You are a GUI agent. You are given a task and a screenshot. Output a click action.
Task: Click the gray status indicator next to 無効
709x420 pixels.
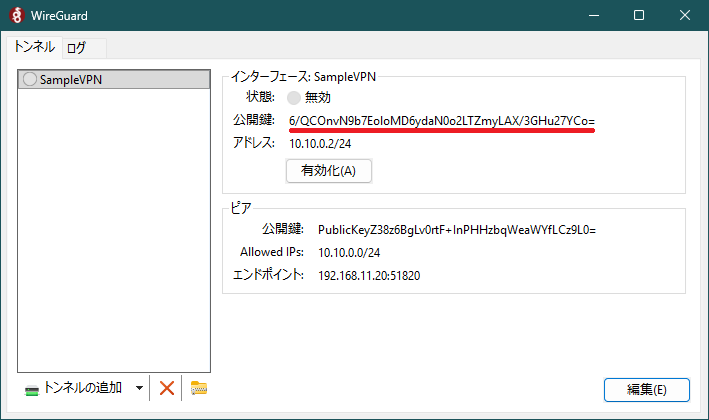[294, 98]
